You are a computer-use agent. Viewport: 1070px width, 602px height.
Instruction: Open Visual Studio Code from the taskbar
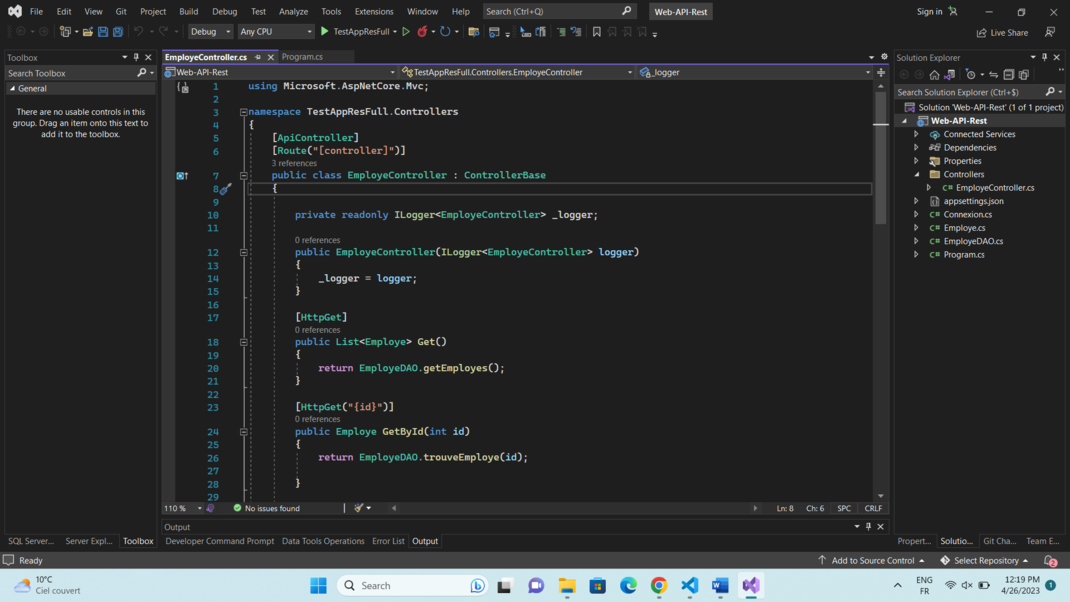[x=690, y=585]
